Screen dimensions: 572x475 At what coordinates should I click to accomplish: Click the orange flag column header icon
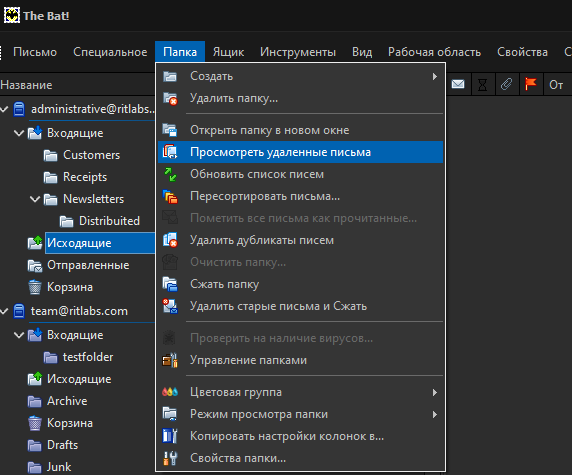[530, 84]
